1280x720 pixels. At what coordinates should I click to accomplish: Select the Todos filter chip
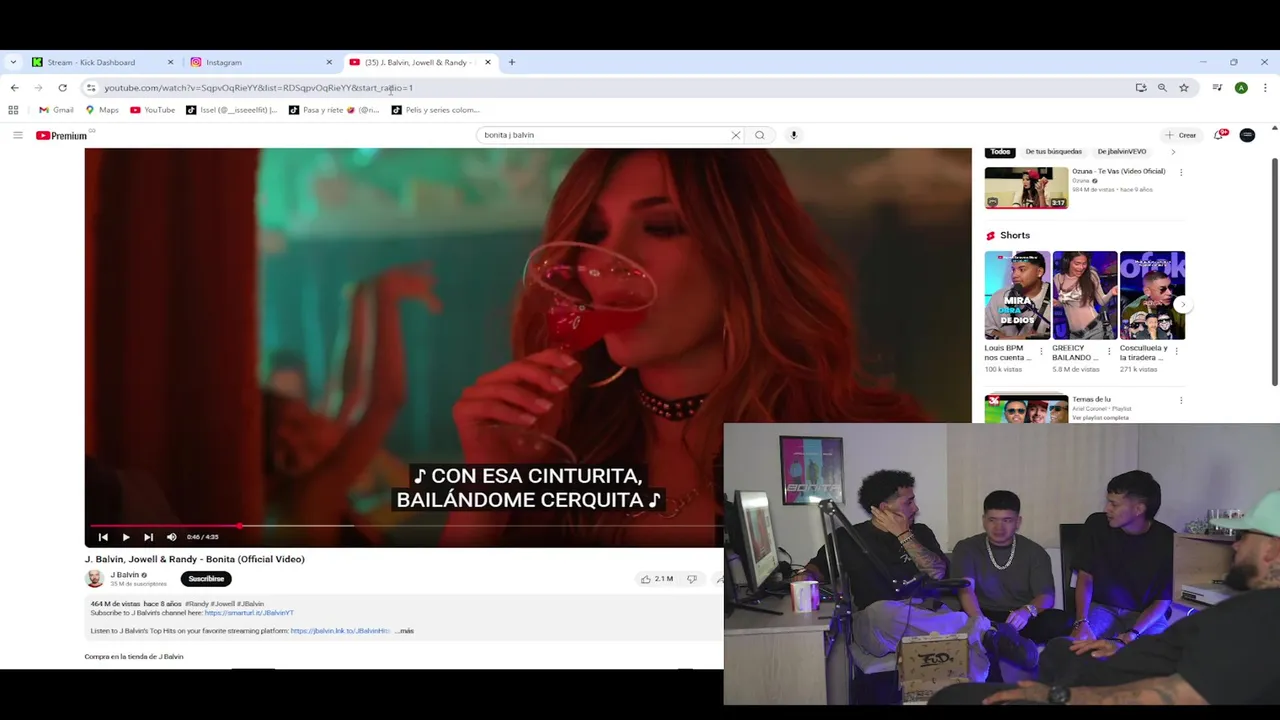[x=1000, y=152]
